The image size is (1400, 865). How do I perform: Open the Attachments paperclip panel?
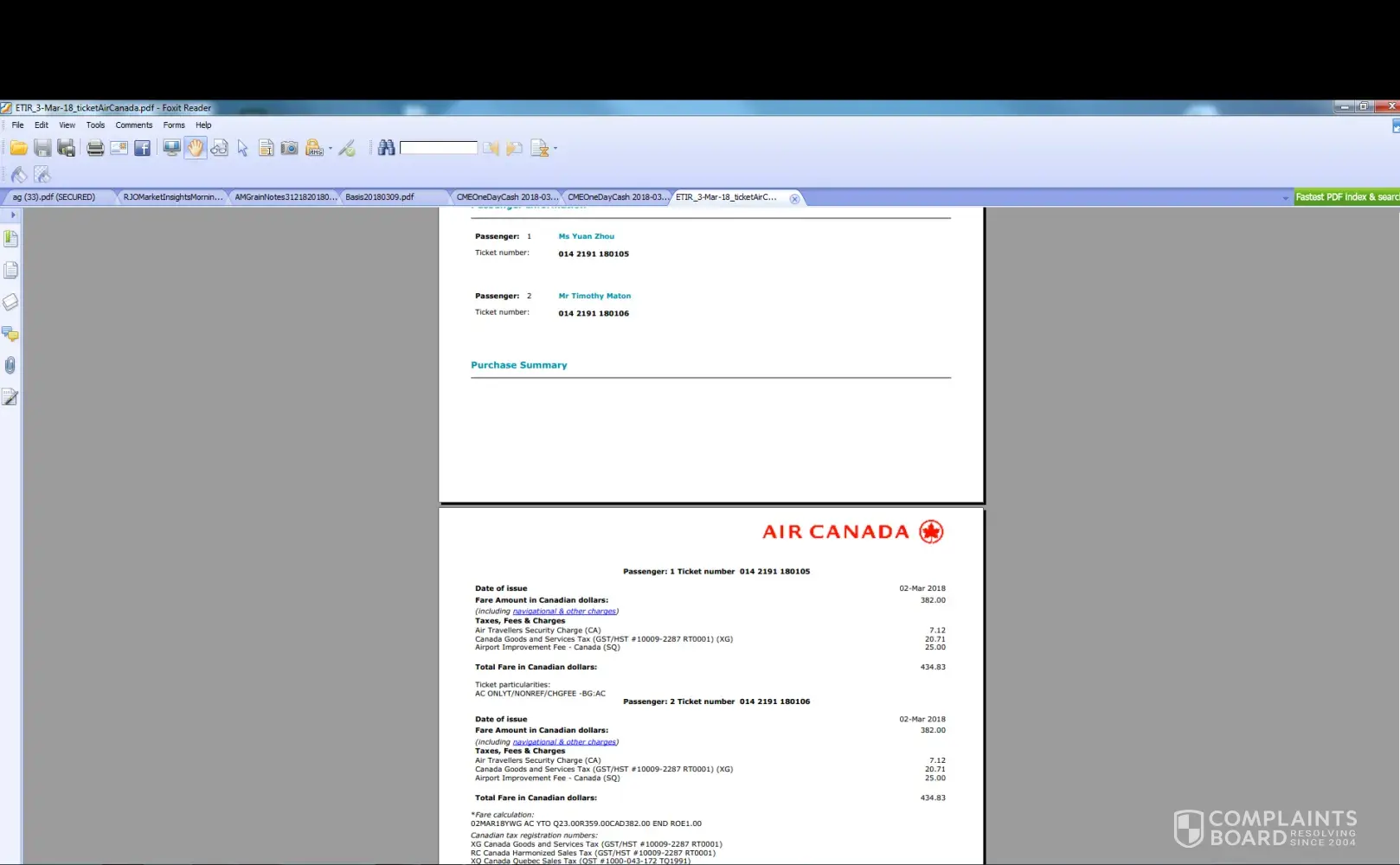10,365
